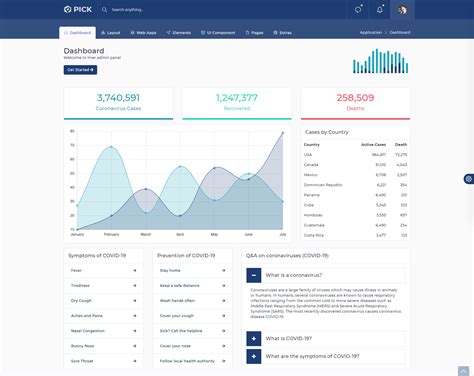Click the search magnifier icon
Screen dimensions: 474x376
[x=104, y=10]
